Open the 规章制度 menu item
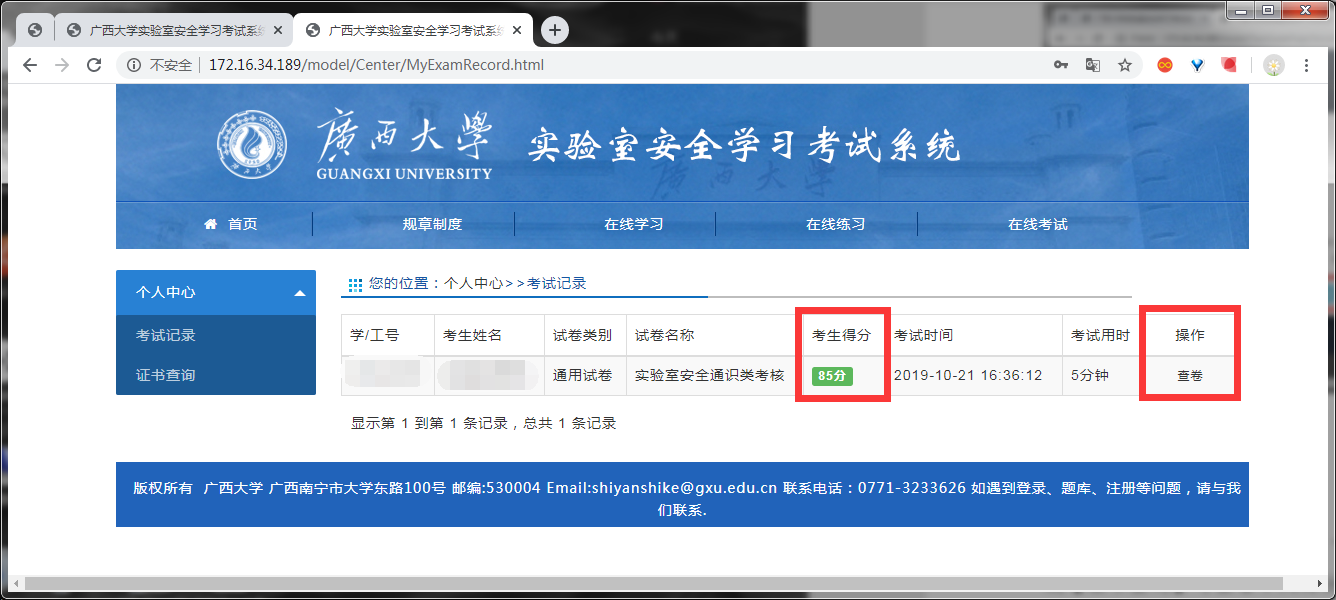Image resolution: width=1336 pixels, height=600 pixels. pos(432,224)
